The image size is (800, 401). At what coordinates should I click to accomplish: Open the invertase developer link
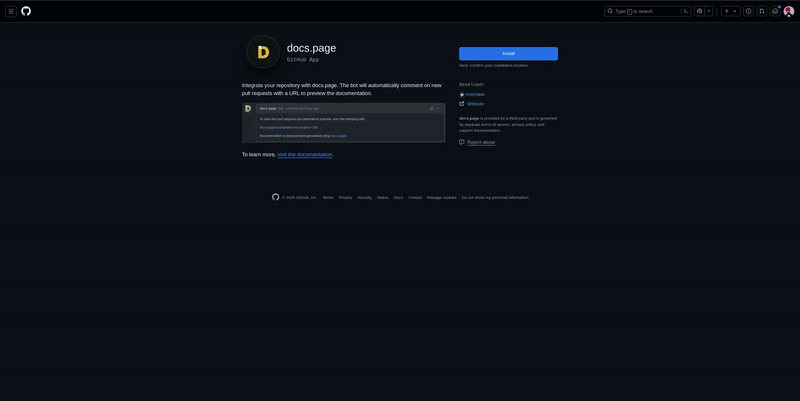point(475,94)
